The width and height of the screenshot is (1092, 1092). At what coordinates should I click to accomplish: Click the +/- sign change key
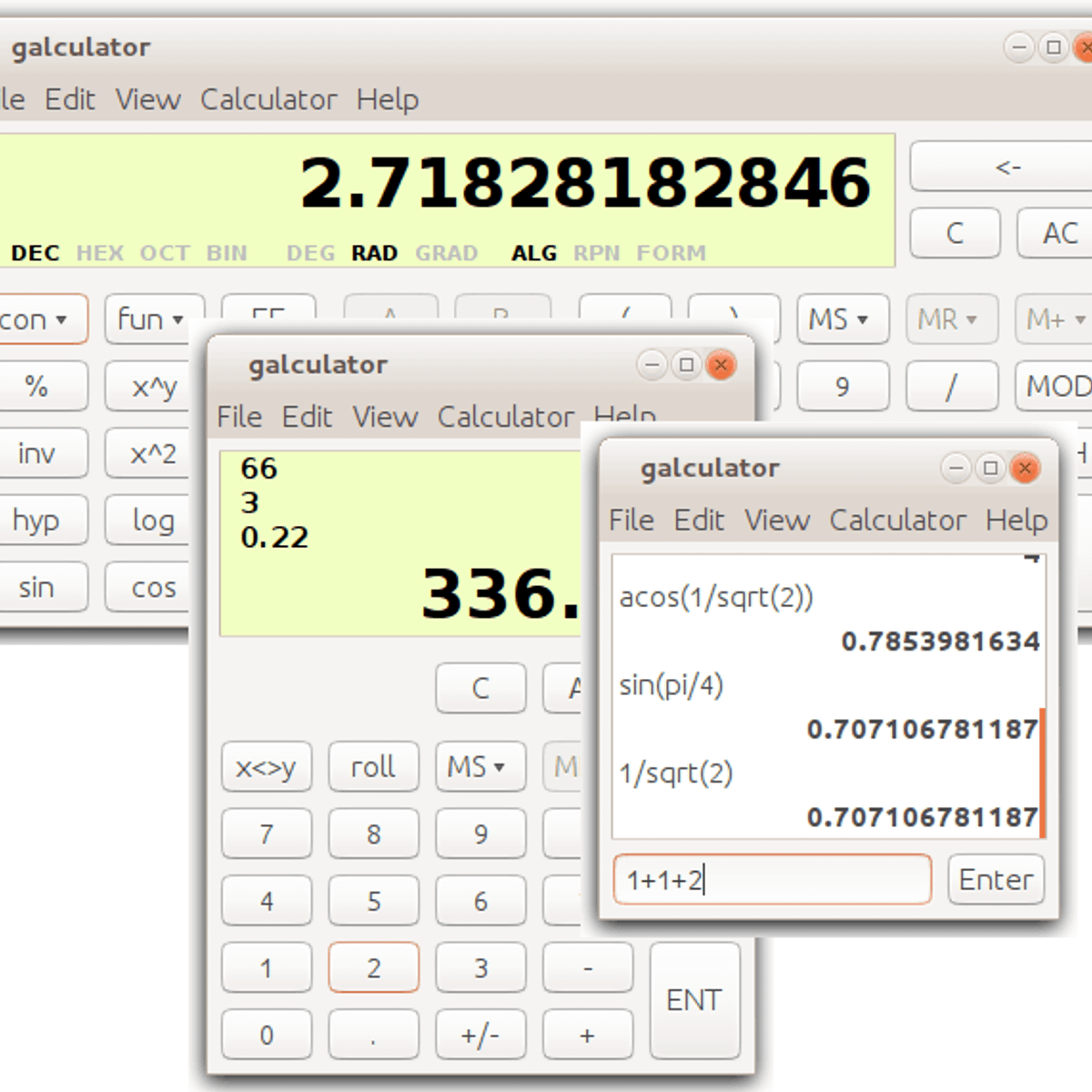[x=480, y=1036]
